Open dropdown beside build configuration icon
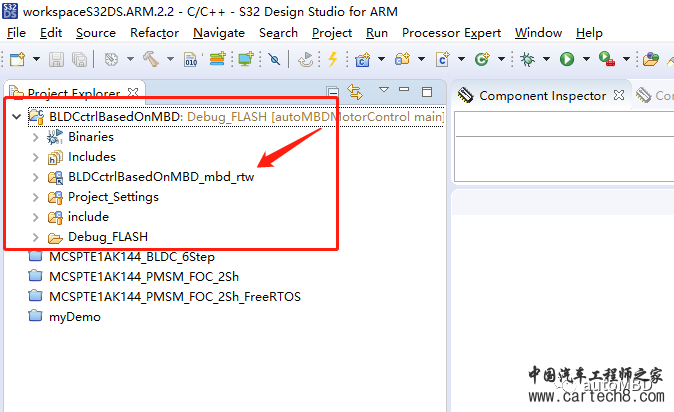The width and height of the screenshot is (674, 412). (x=130, y=59)
